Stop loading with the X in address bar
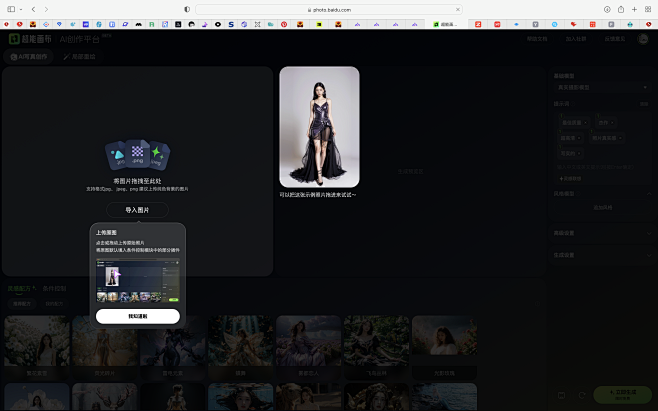 (458, 9)
